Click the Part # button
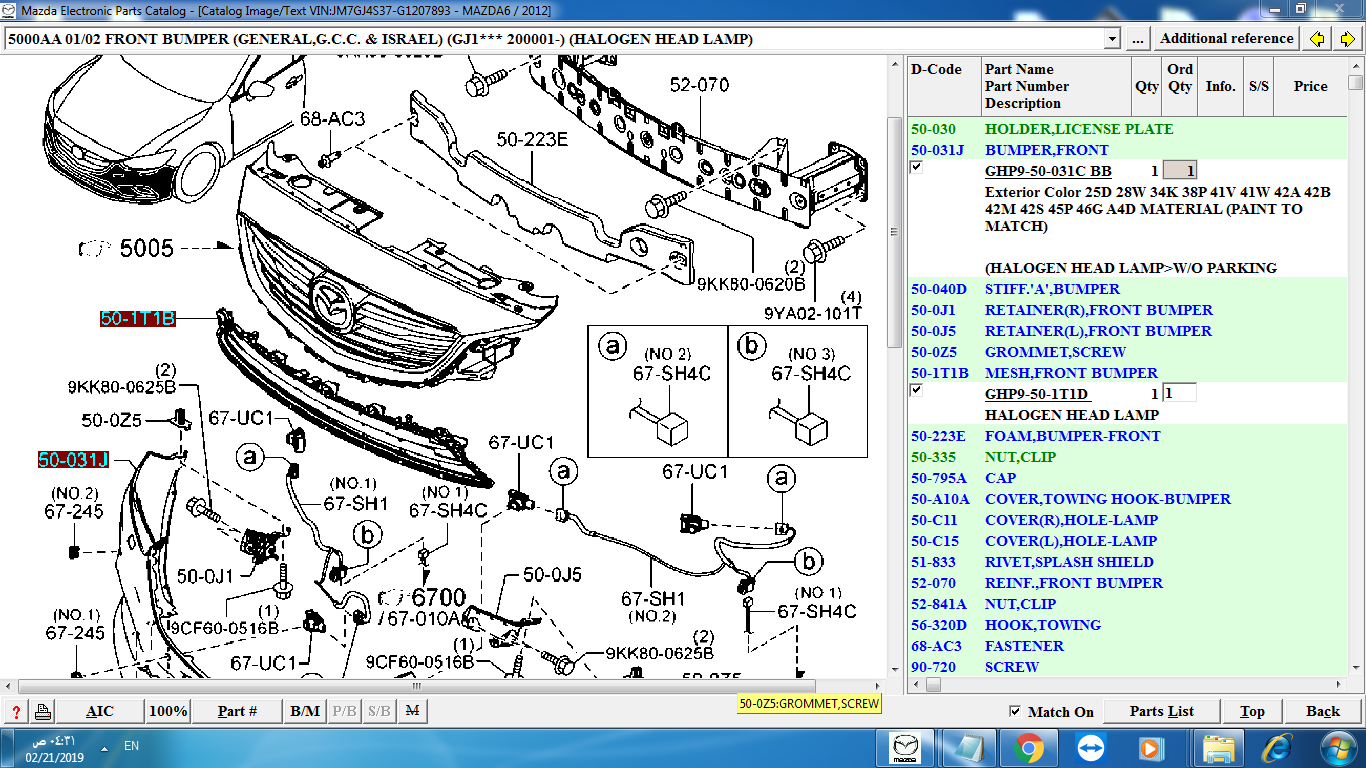1366x768 pixels. tap(237, 711)
